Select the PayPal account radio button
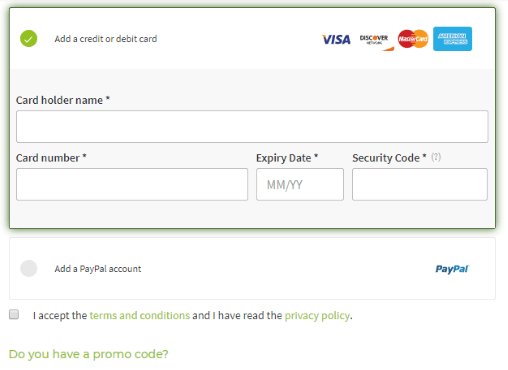The width and height of the screenshot is (508, 370). [x=29, y=268]
